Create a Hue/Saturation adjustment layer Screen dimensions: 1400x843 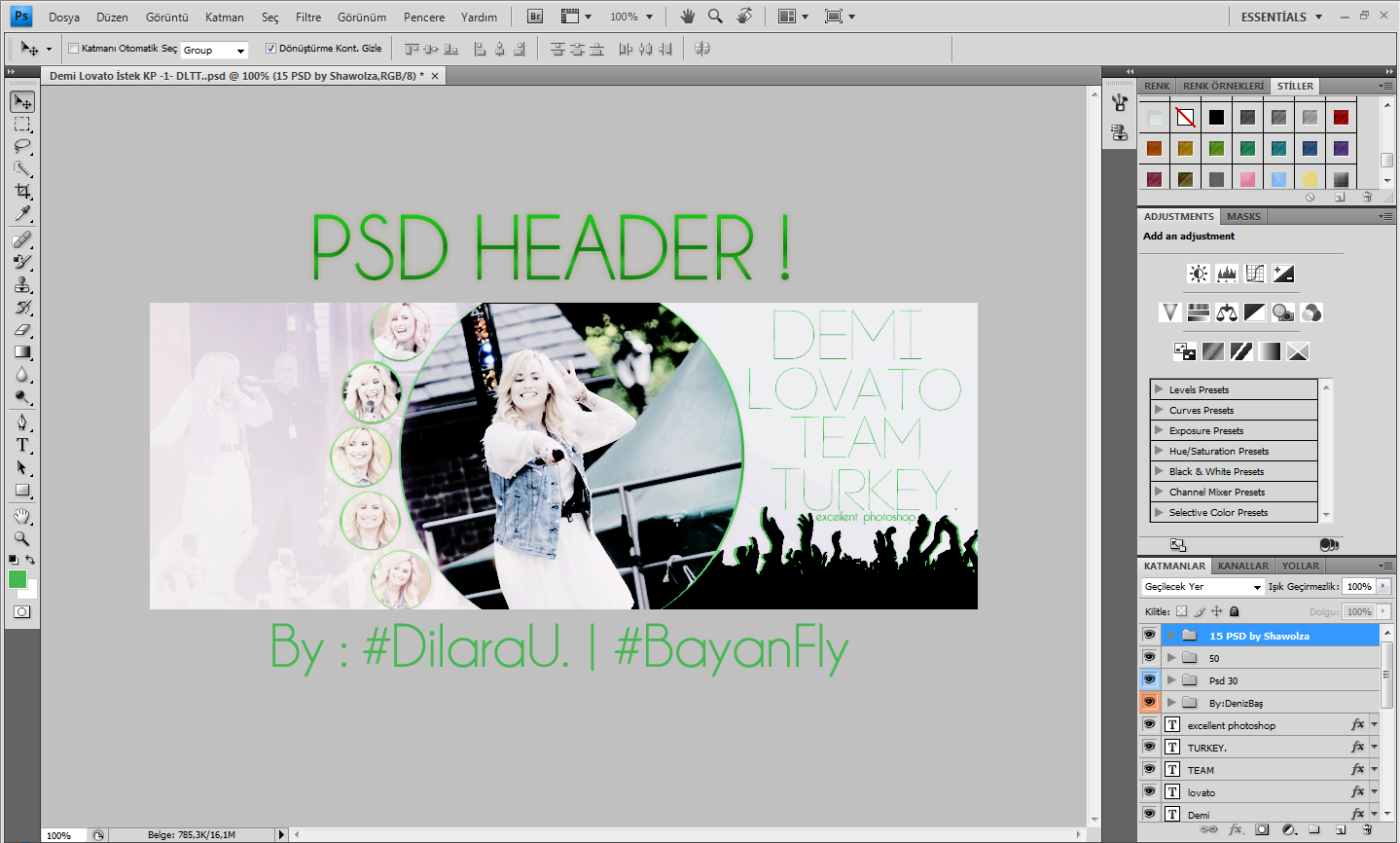coord(1199,312)
